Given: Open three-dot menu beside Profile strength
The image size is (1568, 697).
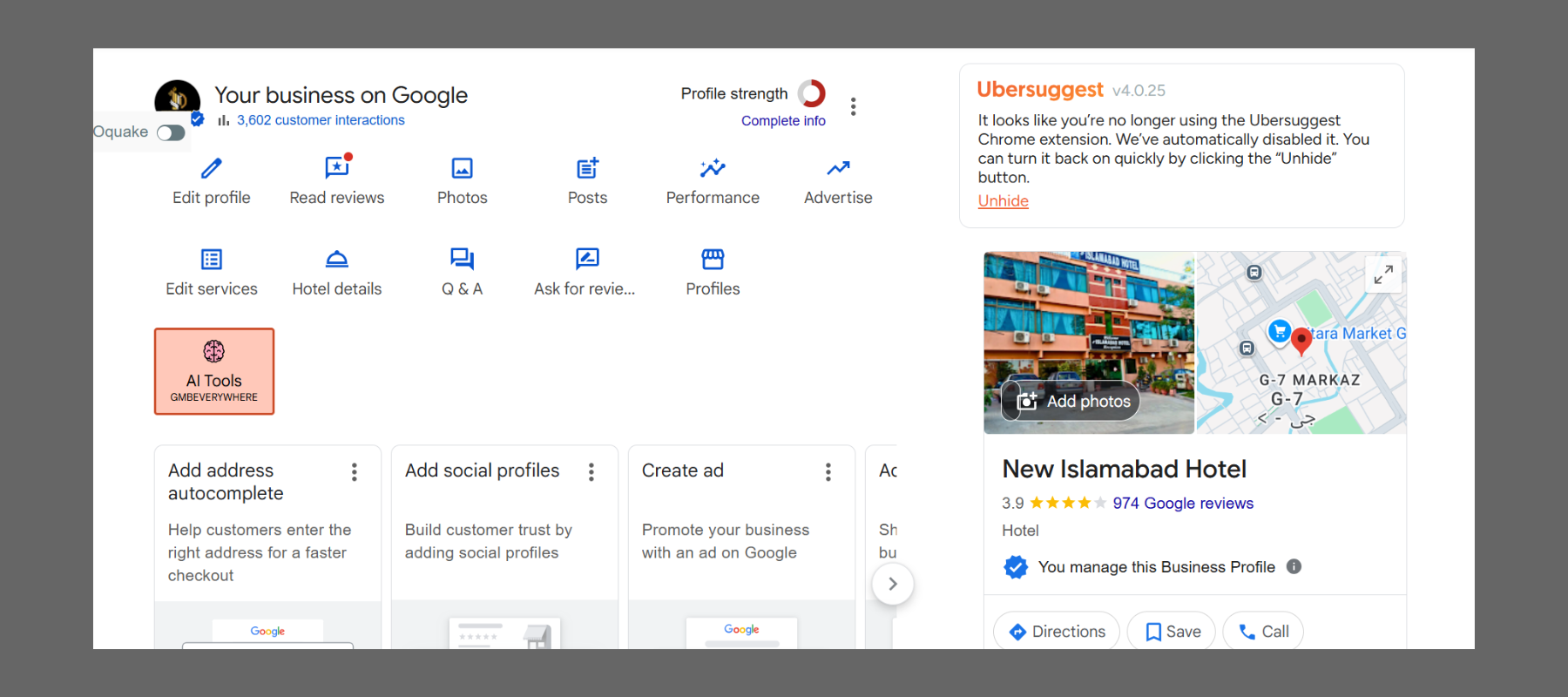Looking at the screenshot, I should coord(853,106).
